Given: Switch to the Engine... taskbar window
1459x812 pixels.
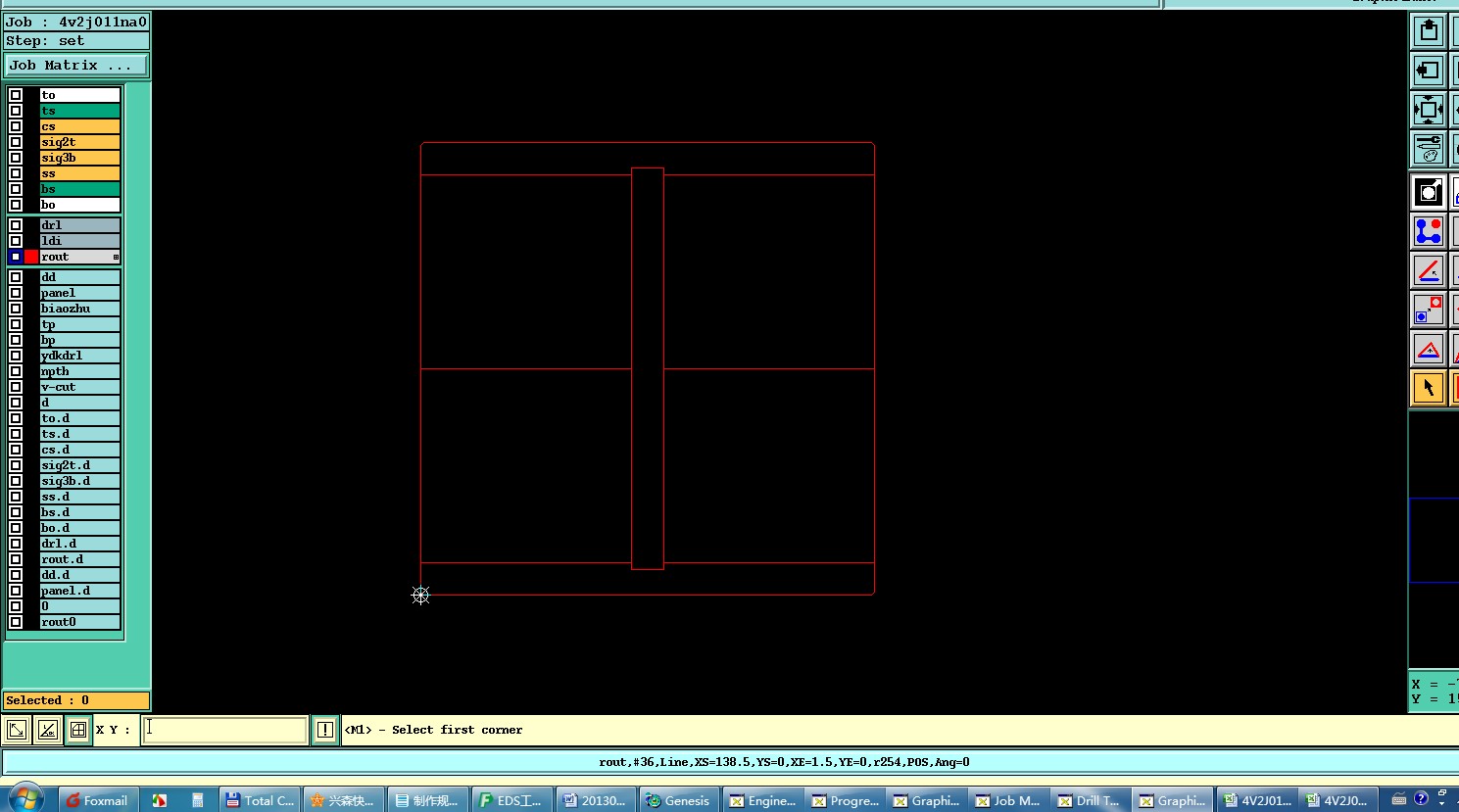Looking at the screenshot, I should click(x=763, y=800).
